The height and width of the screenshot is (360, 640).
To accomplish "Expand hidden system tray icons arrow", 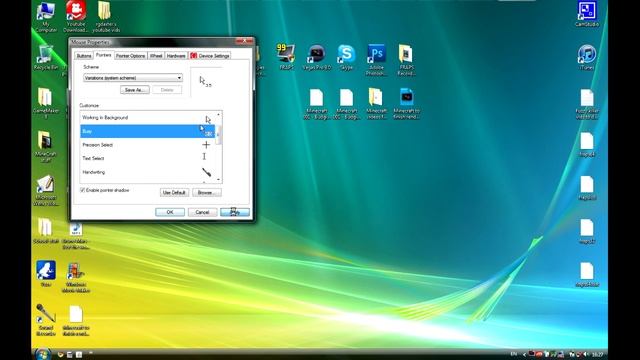I will coord(524,354).
